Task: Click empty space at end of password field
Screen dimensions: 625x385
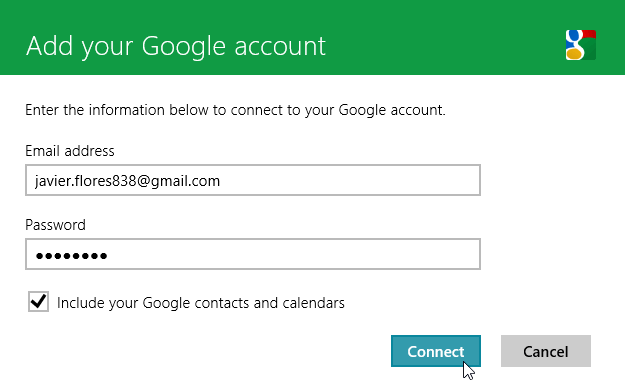Action: coord(293,254)
